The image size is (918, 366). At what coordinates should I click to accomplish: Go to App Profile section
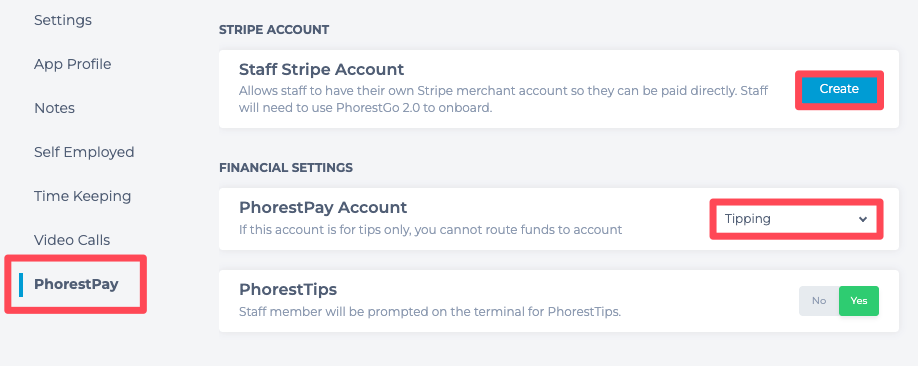pos(73,64)
